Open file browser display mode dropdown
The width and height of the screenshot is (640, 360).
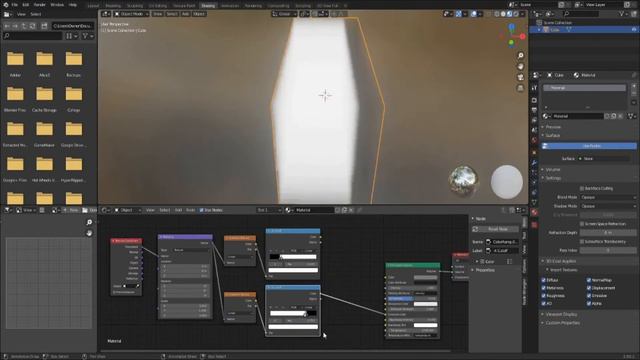pos(71,36)
